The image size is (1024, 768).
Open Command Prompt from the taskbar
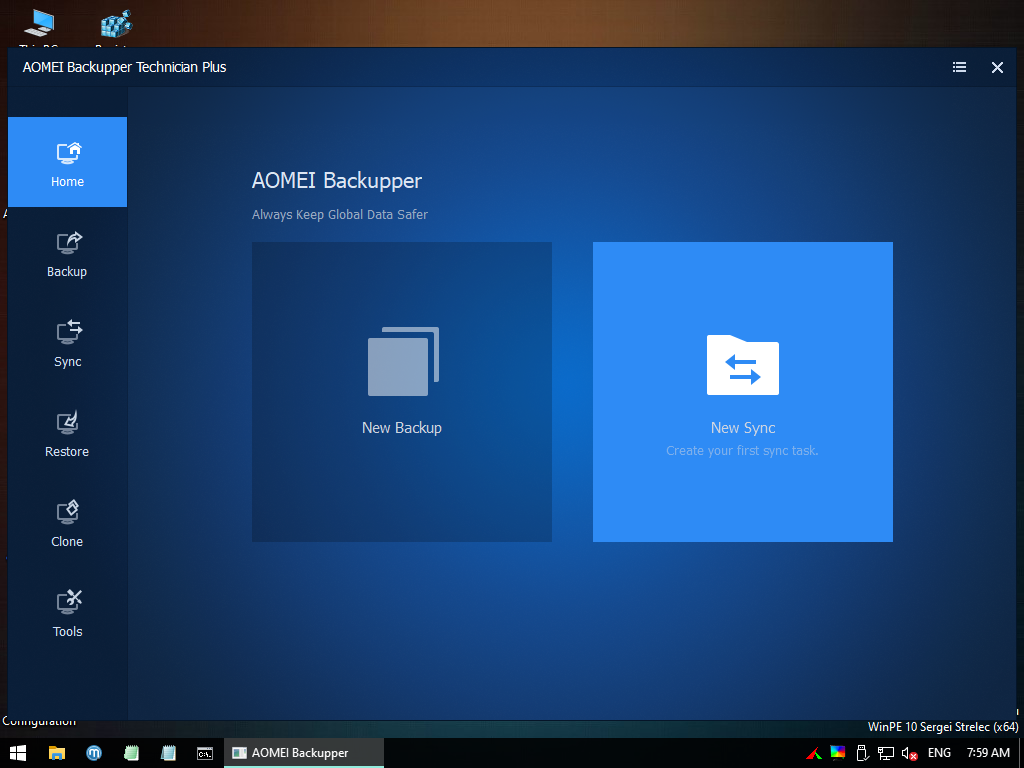pos(205,753)
